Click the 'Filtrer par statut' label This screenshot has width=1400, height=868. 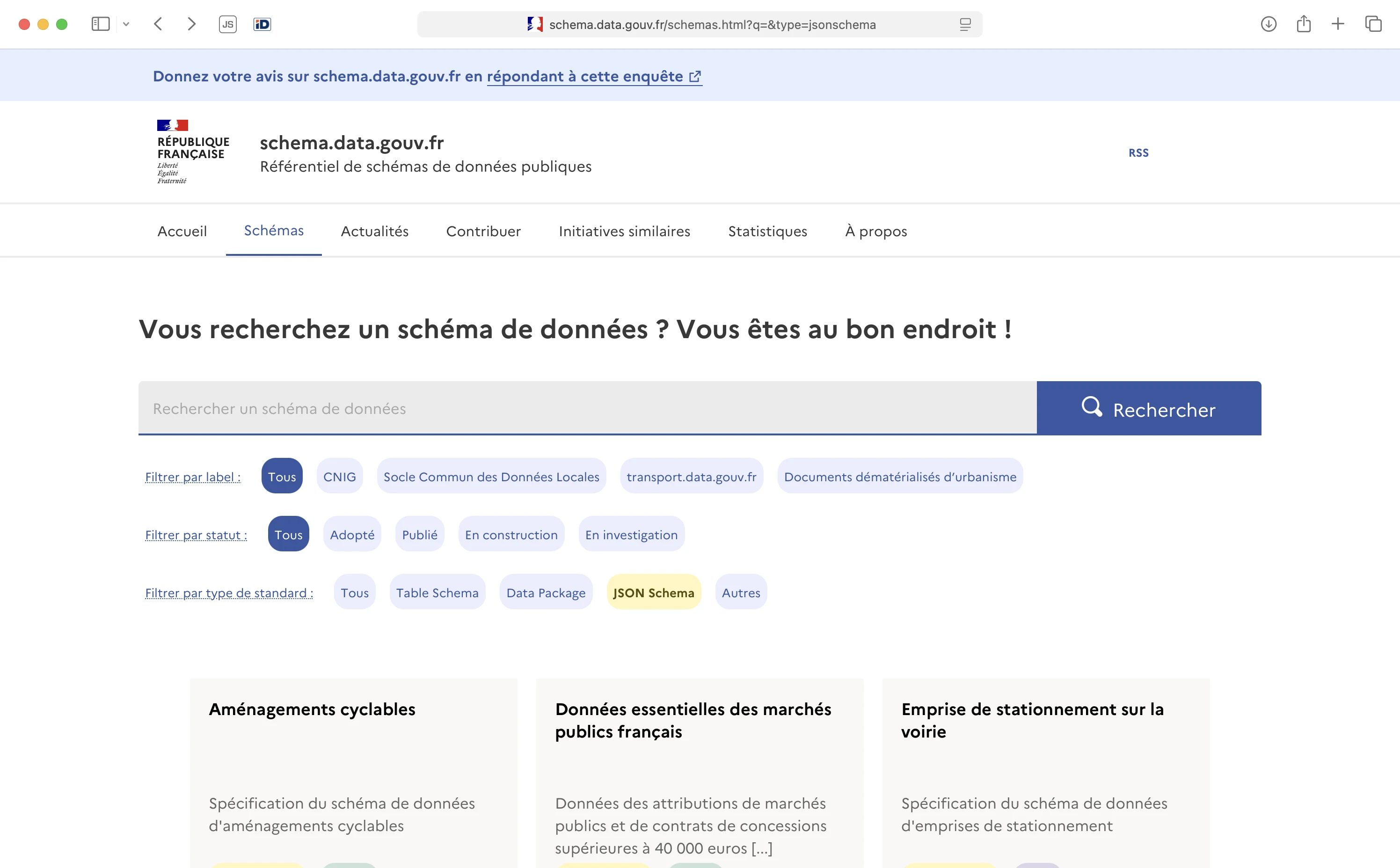pos(196,535)
